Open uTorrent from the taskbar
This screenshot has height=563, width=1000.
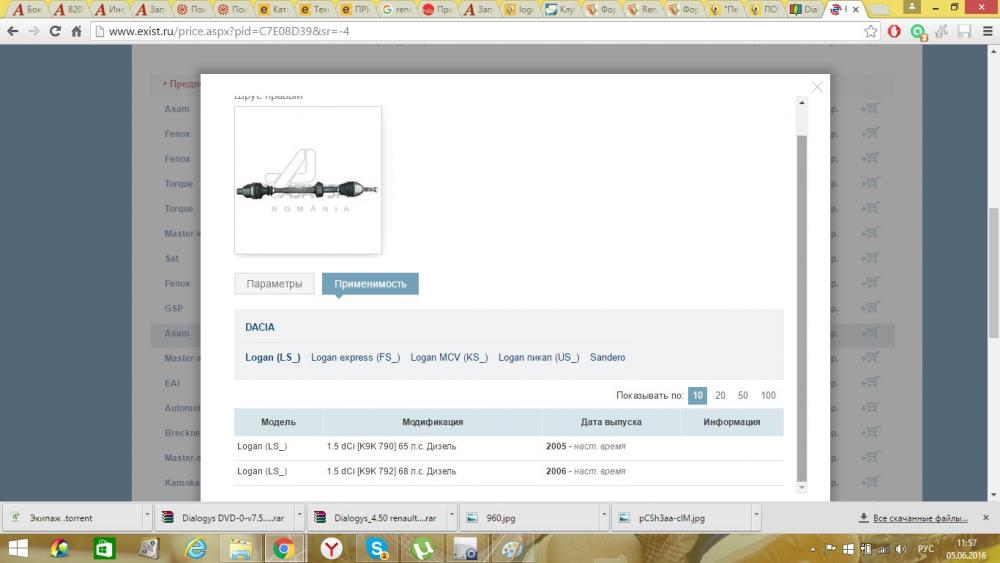pos(423,548)
